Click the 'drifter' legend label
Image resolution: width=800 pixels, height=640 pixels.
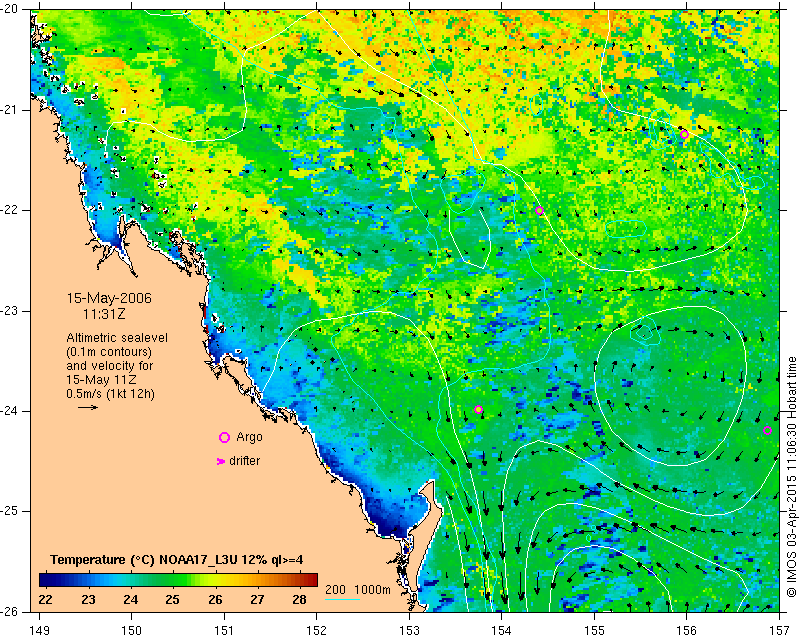point(244,461)
